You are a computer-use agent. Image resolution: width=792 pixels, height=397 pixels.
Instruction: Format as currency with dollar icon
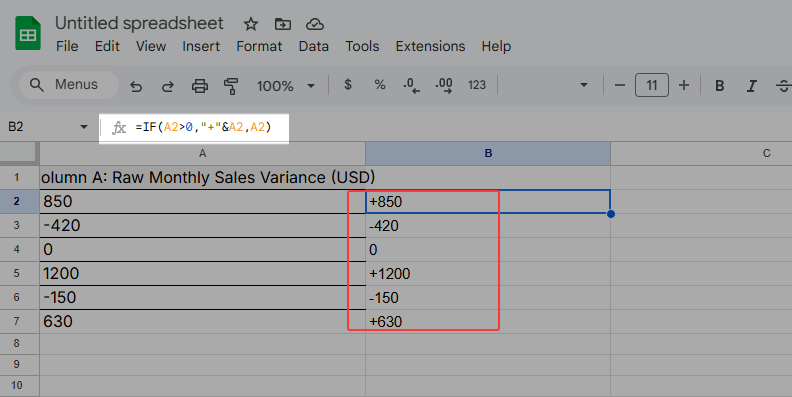(x=348, y=85)
